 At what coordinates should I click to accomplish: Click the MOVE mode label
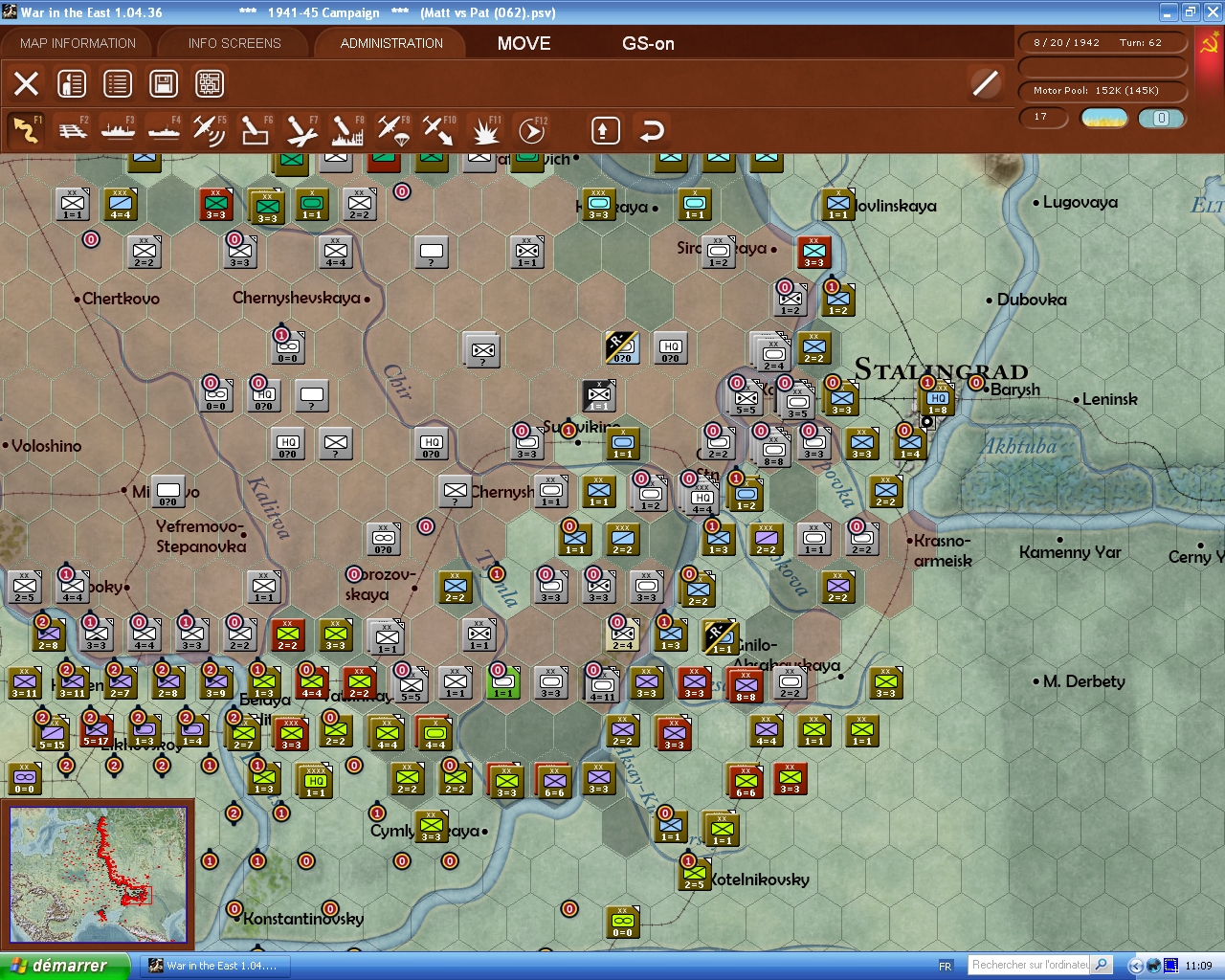(x=524, y=43)
